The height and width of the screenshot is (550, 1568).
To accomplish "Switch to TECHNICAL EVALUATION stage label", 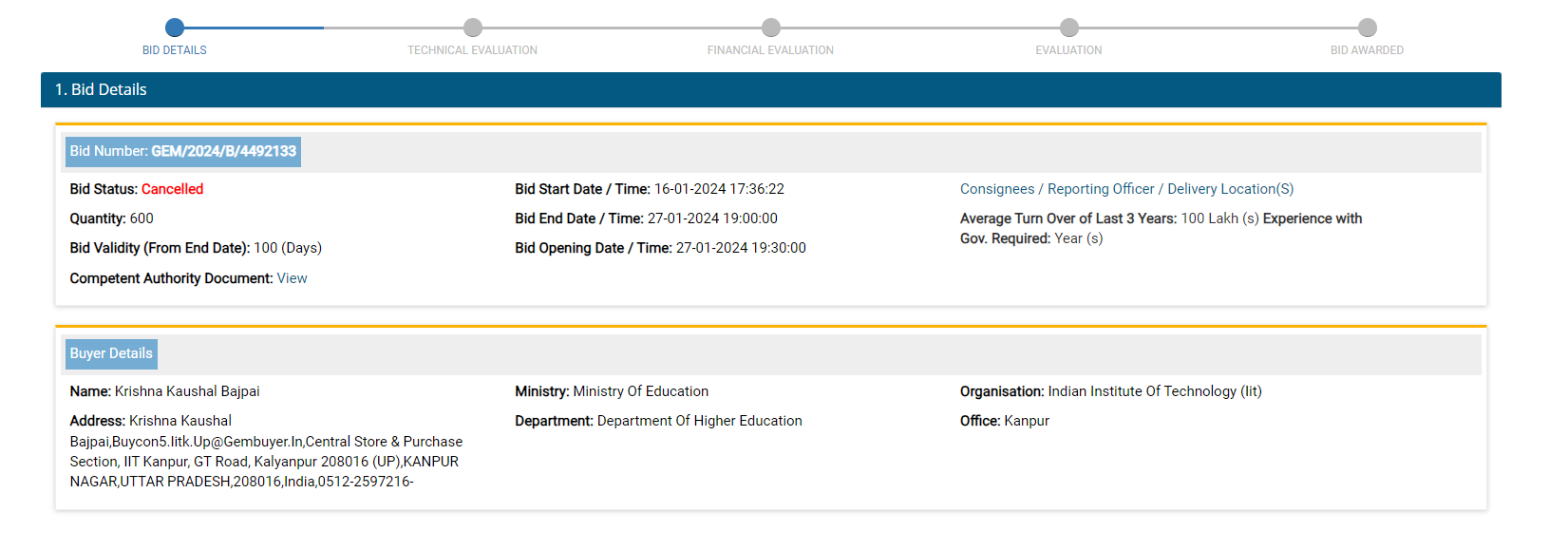I will 473,50.
